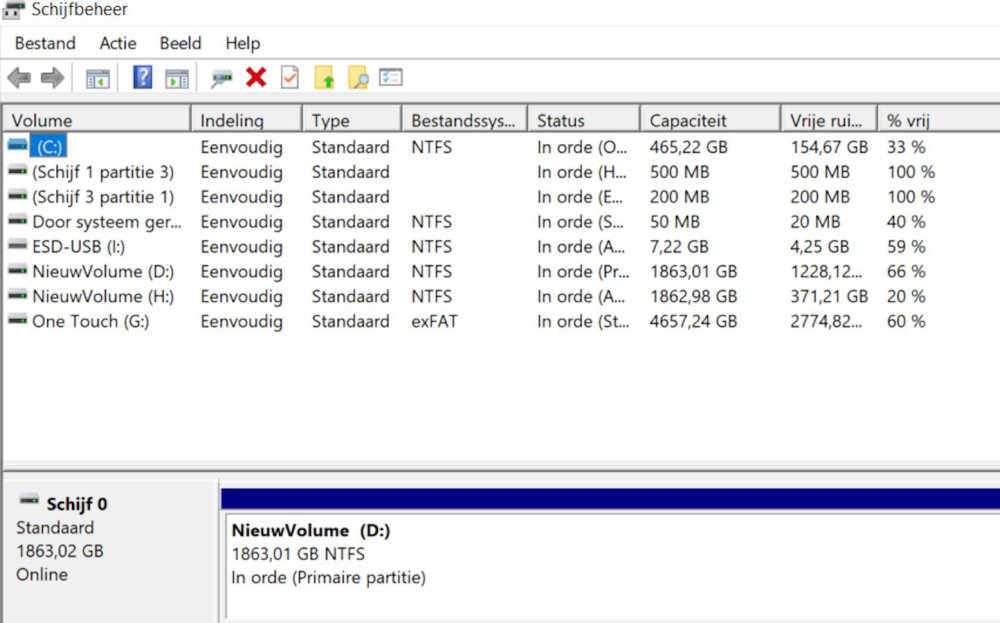Click the Forward arrow in toolbar

tap(52, 78)
